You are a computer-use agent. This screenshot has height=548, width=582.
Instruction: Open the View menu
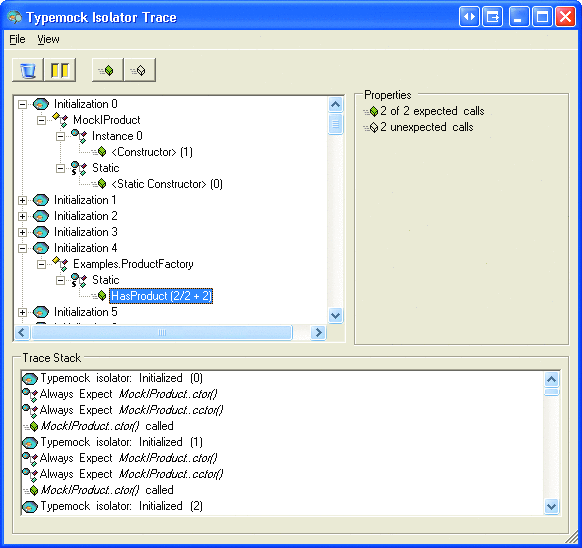(48, 39)
